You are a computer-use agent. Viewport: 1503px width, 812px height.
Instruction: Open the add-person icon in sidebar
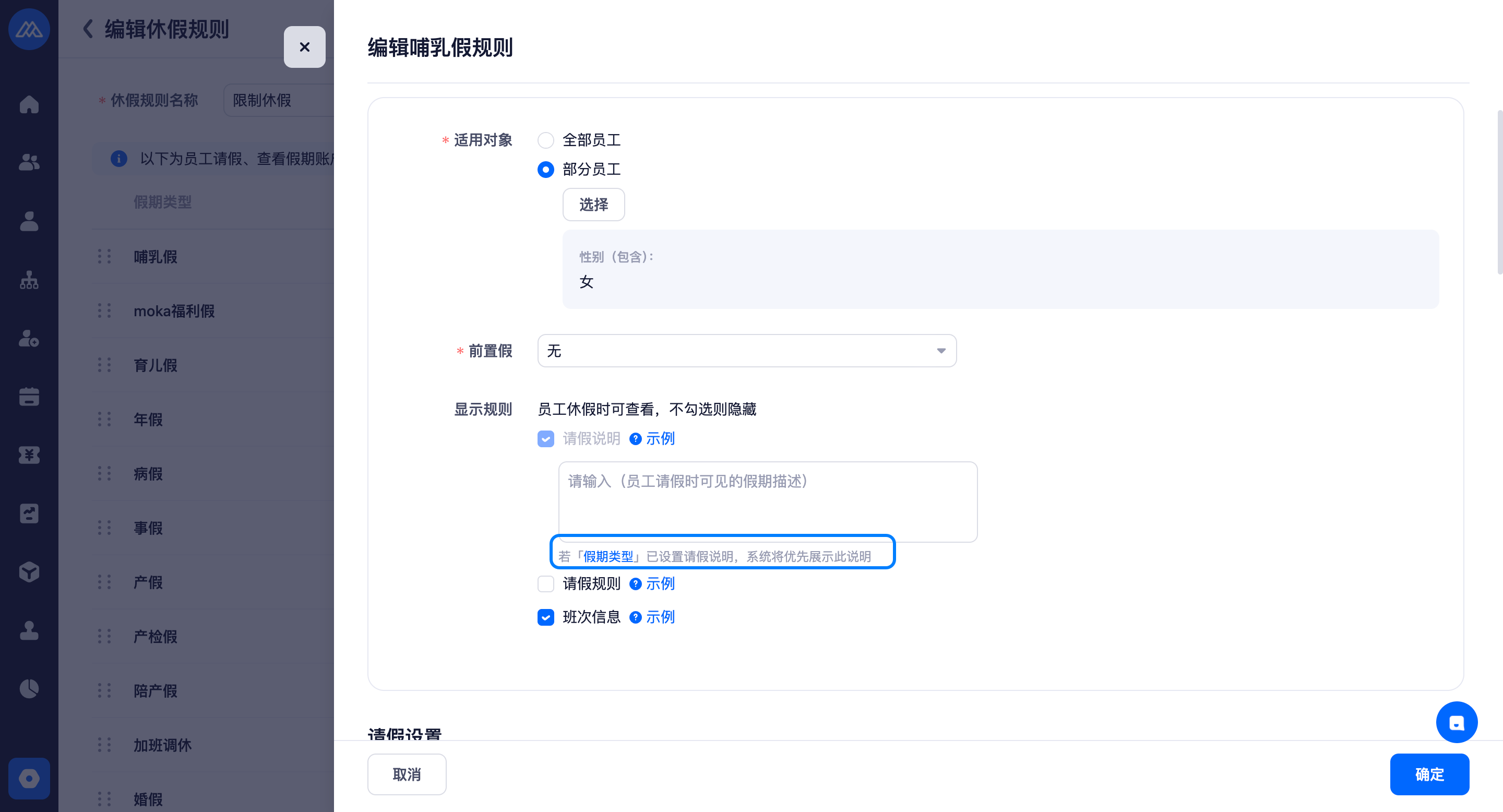[29, 338]
